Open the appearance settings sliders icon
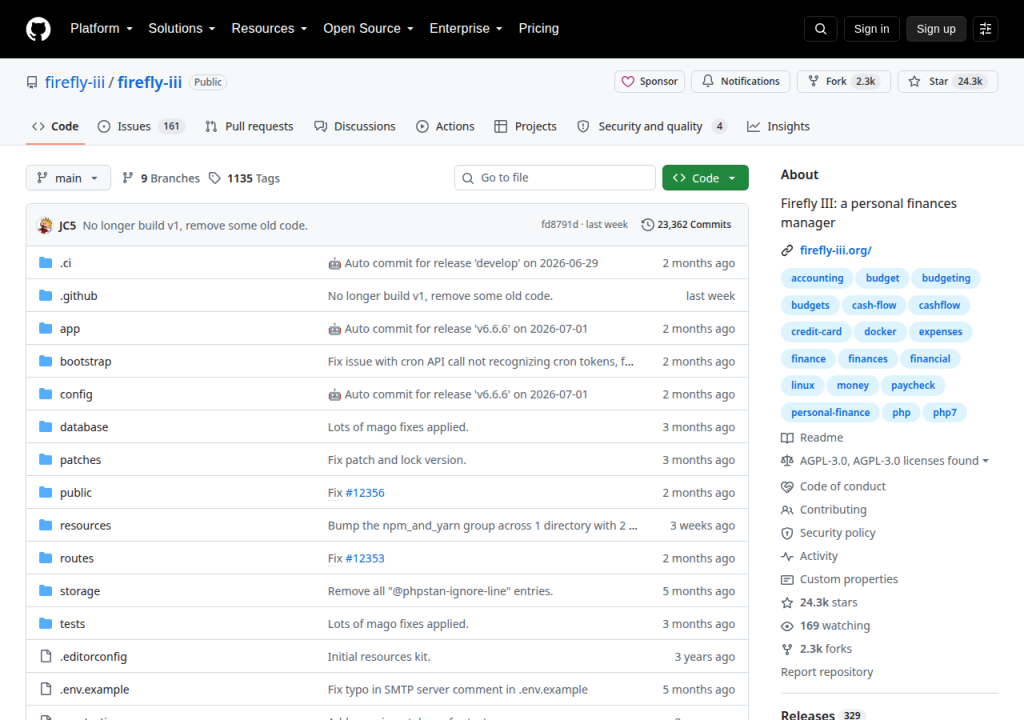This screenshot has width=1024, height=720. 985,29
